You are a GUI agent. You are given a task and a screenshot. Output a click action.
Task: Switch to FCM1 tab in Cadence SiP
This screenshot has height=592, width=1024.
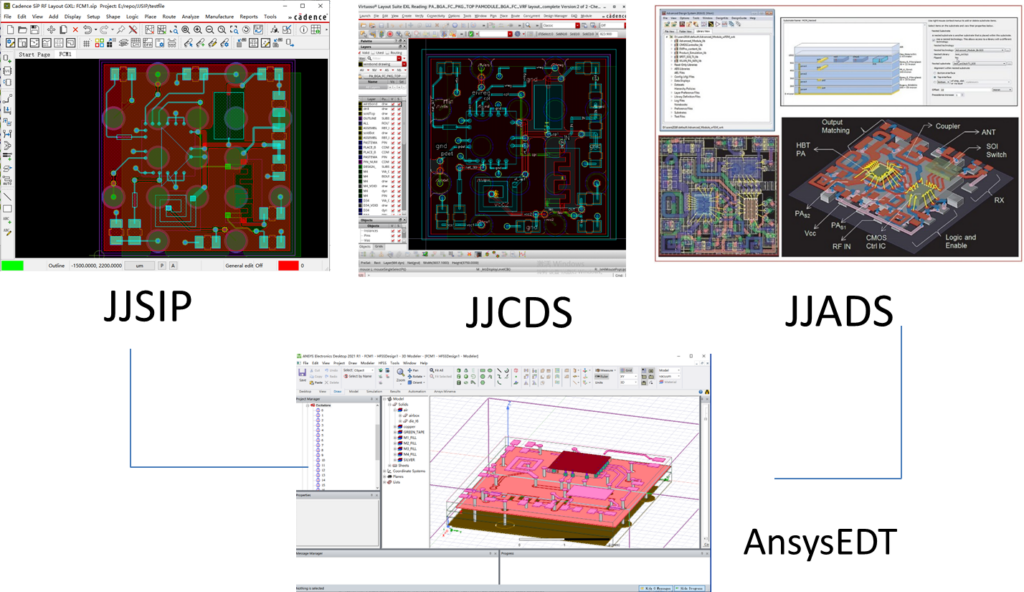click(x=65, y=54)
